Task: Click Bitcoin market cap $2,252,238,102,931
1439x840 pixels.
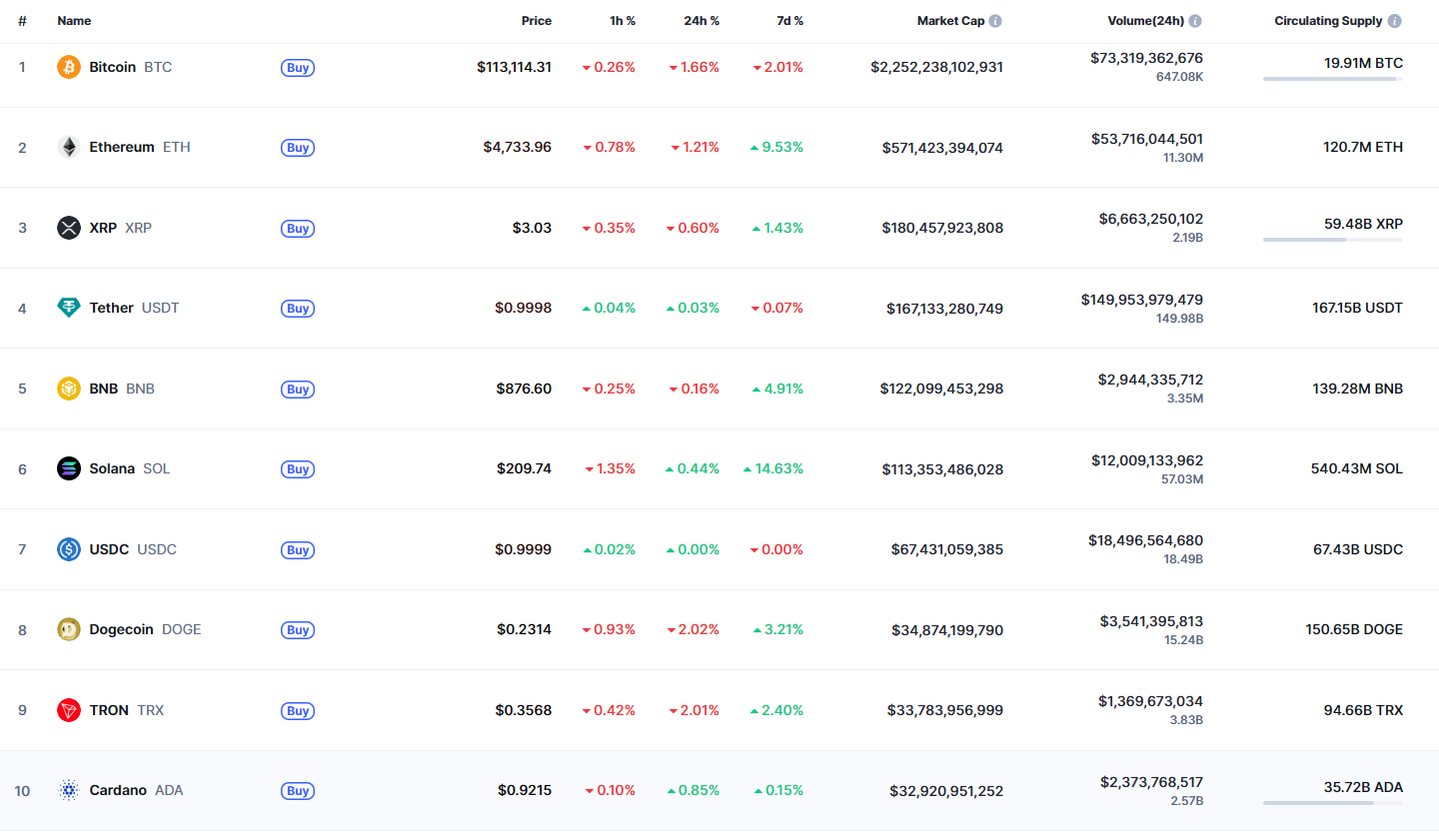Action: [x=936, y=67]
